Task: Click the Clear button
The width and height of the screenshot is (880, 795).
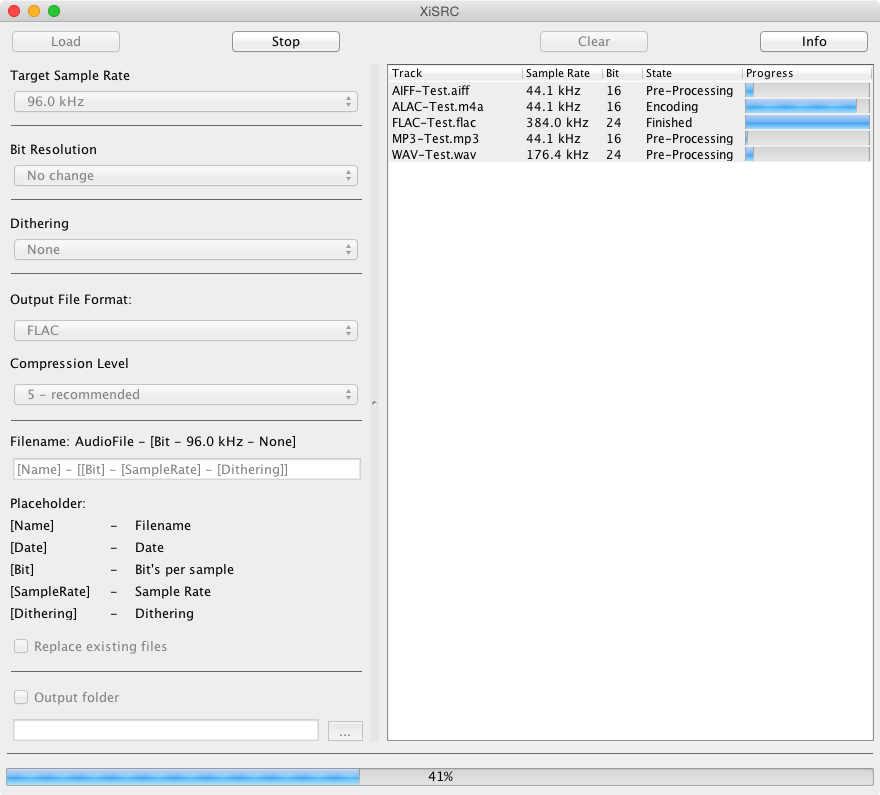Action: tap(594, 42)
